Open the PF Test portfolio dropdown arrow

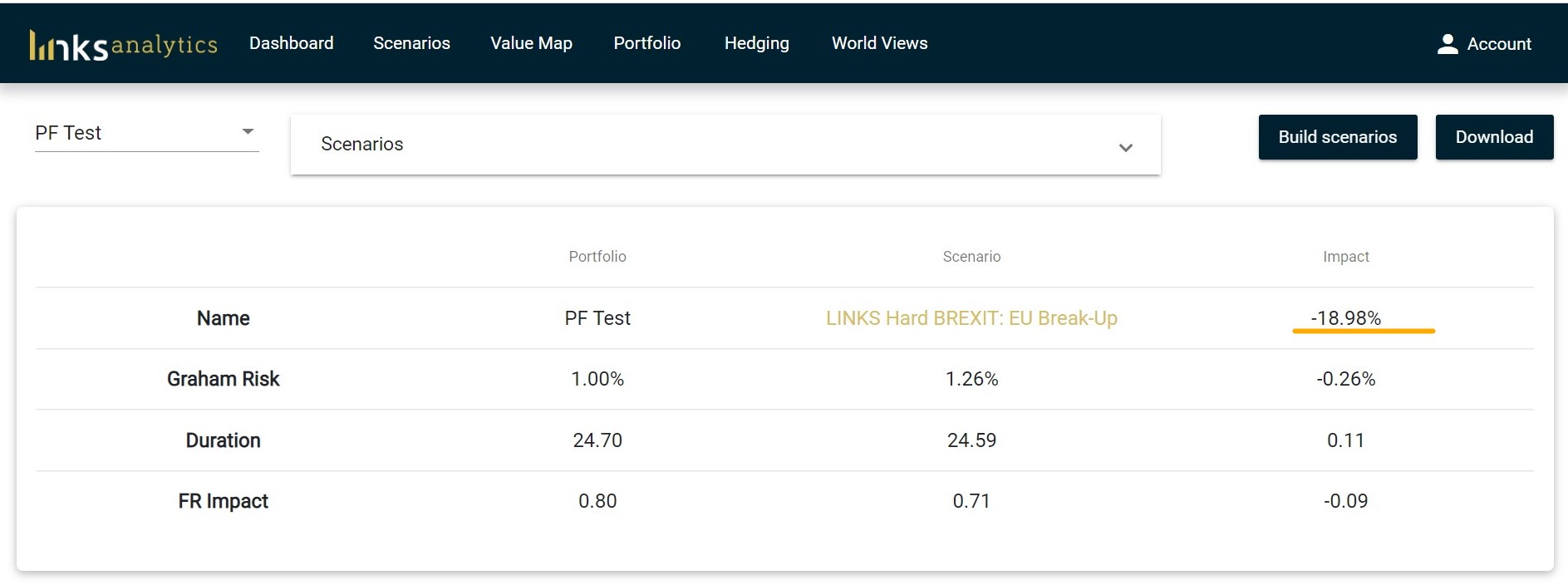[x=247, y=132]
